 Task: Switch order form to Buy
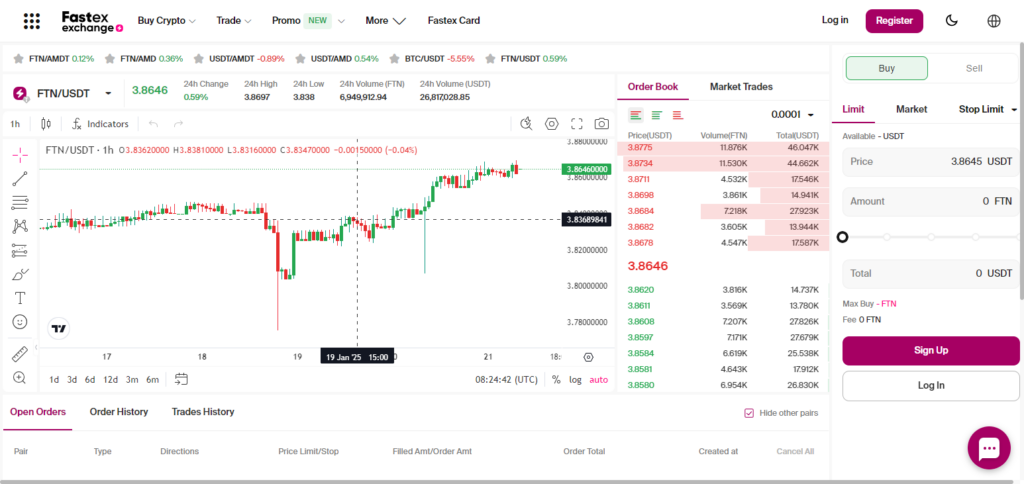tap(886, 68)
